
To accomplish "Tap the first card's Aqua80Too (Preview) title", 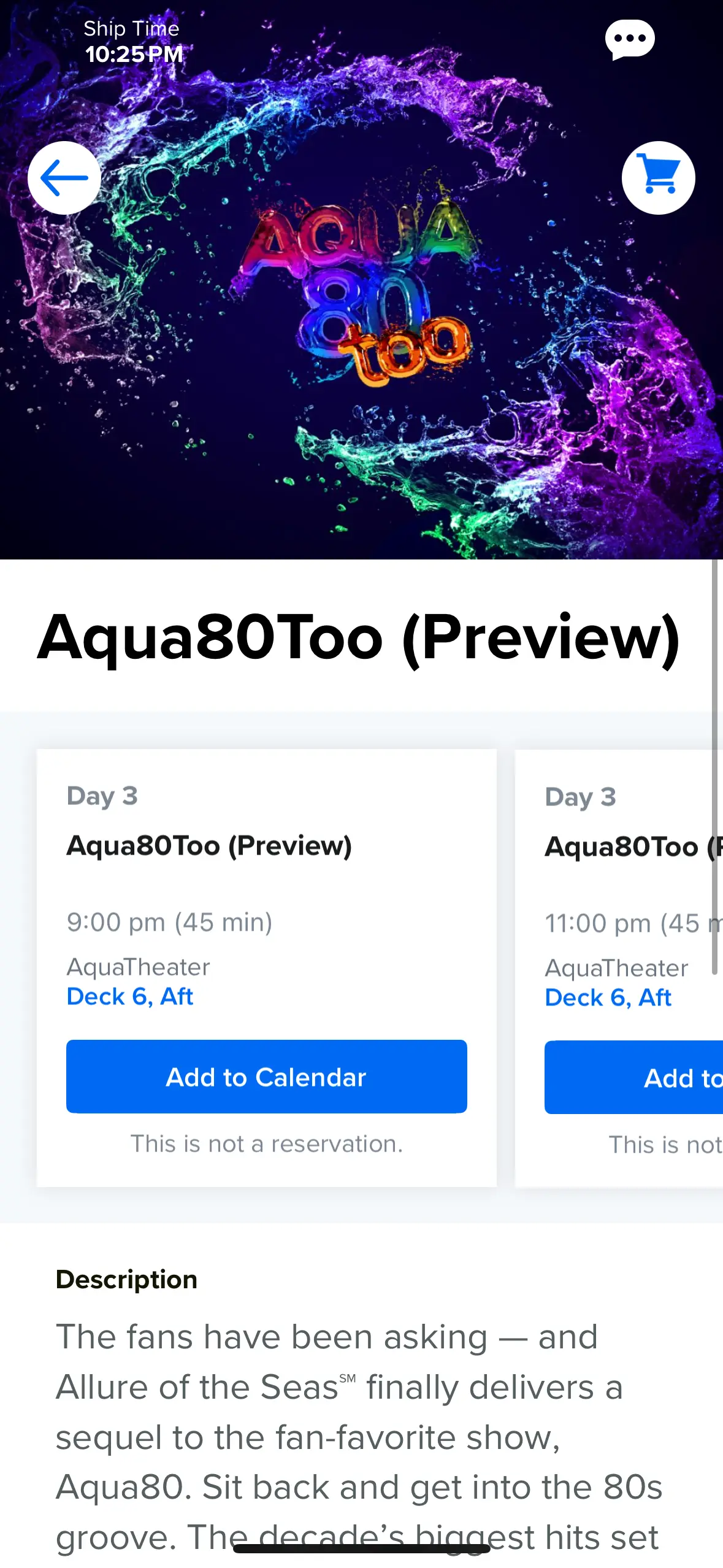I will click(x=209, y=845).
